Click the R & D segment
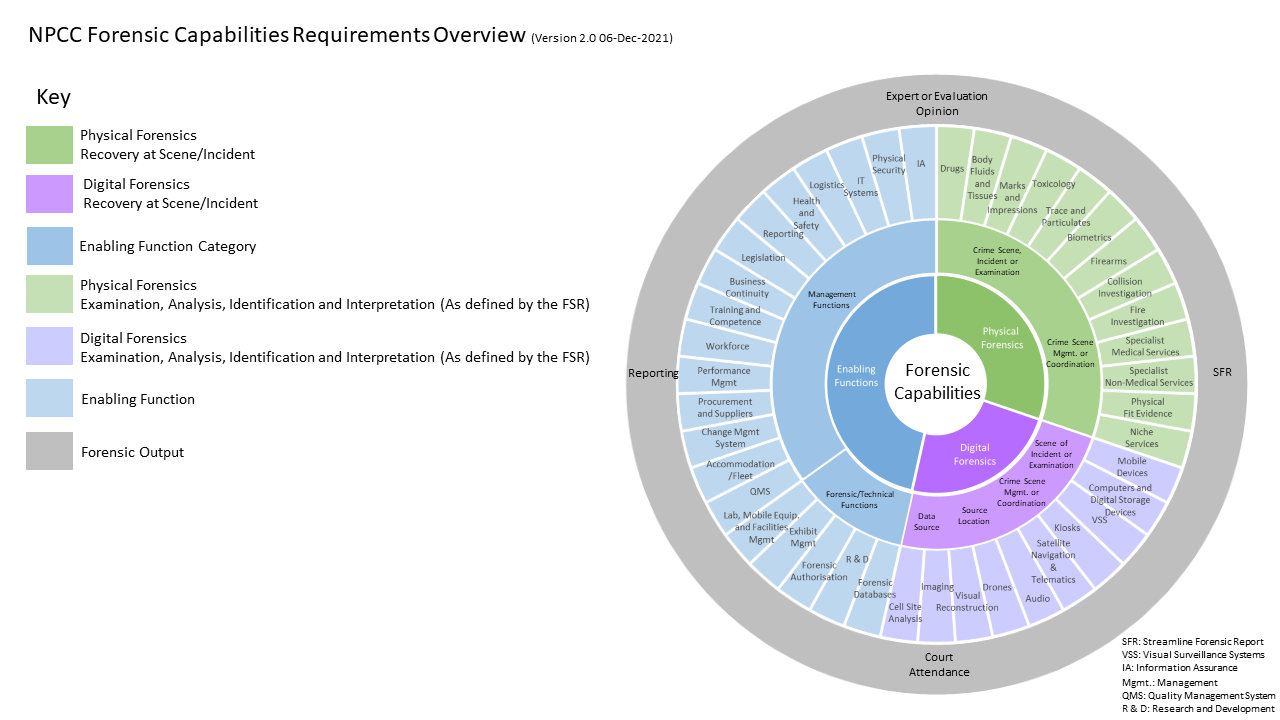 (x=857, y=561)
